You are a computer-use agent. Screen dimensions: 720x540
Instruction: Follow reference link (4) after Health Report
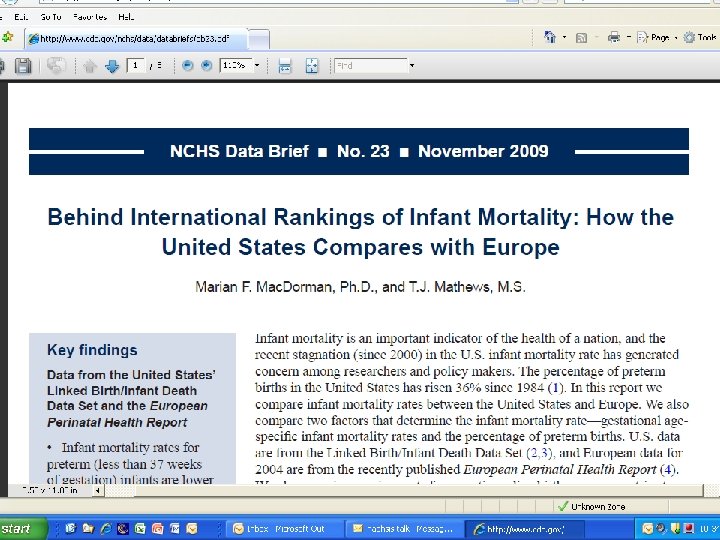click(669, 470)
